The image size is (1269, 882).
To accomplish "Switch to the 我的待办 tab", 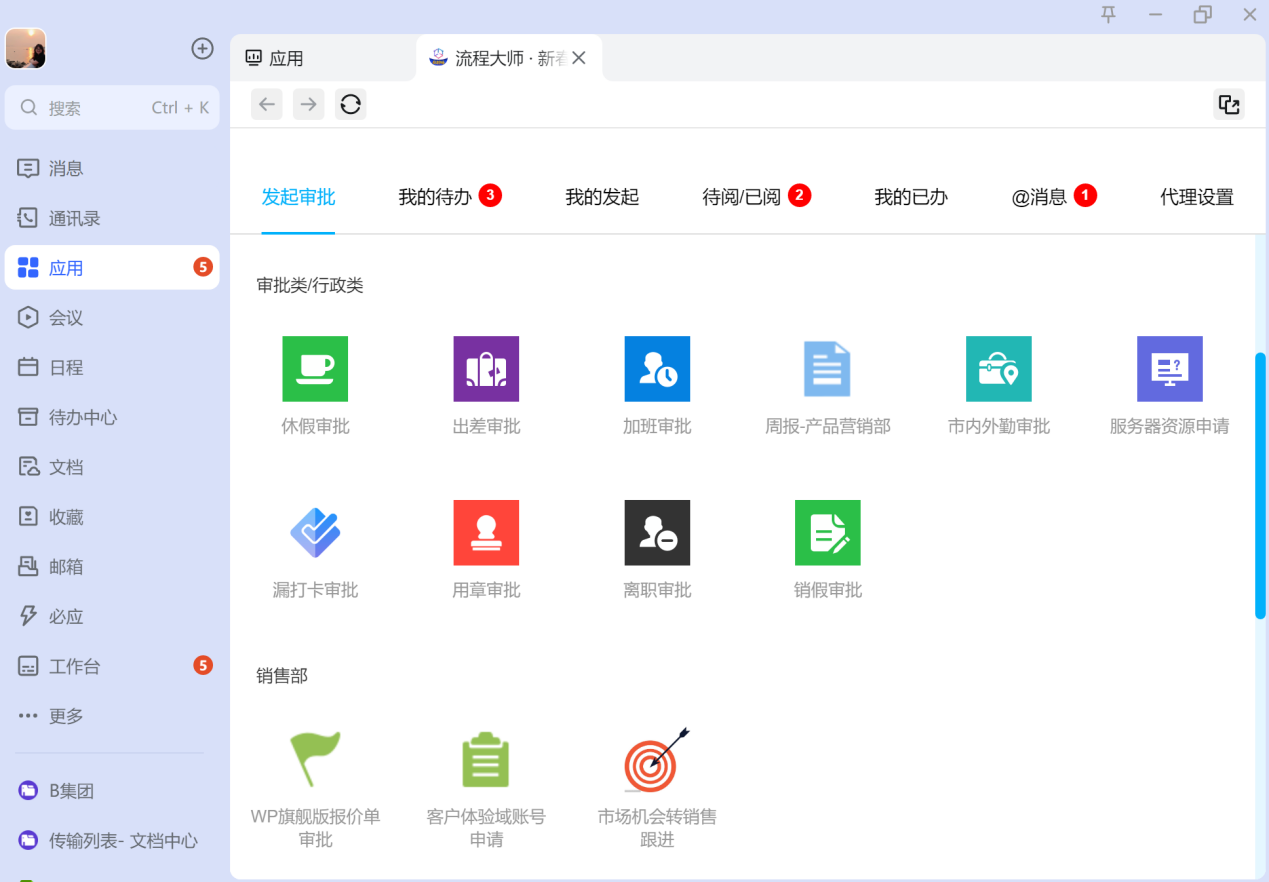I will (435, 197).
